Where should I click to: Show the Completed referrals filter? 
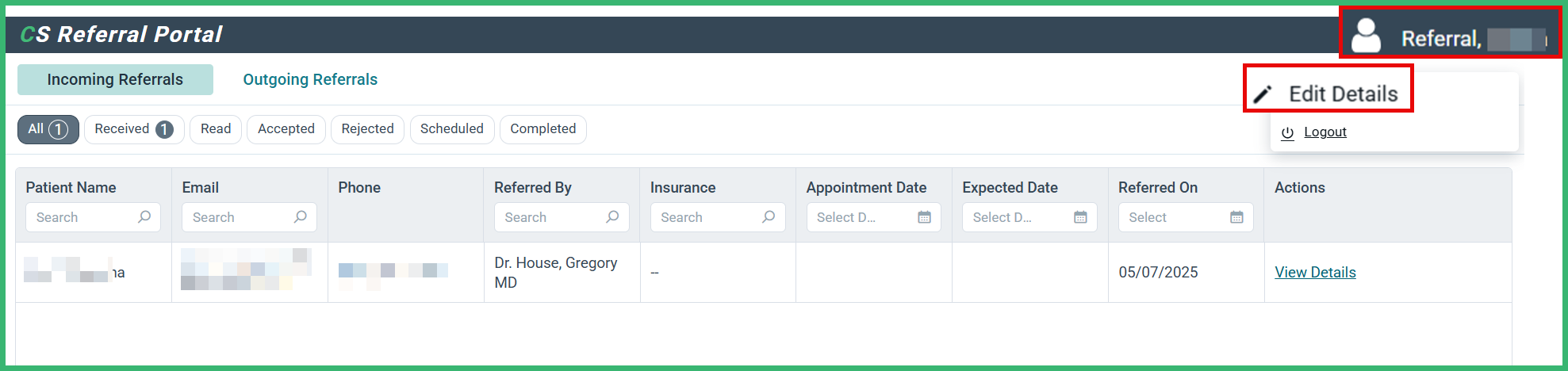542,129
